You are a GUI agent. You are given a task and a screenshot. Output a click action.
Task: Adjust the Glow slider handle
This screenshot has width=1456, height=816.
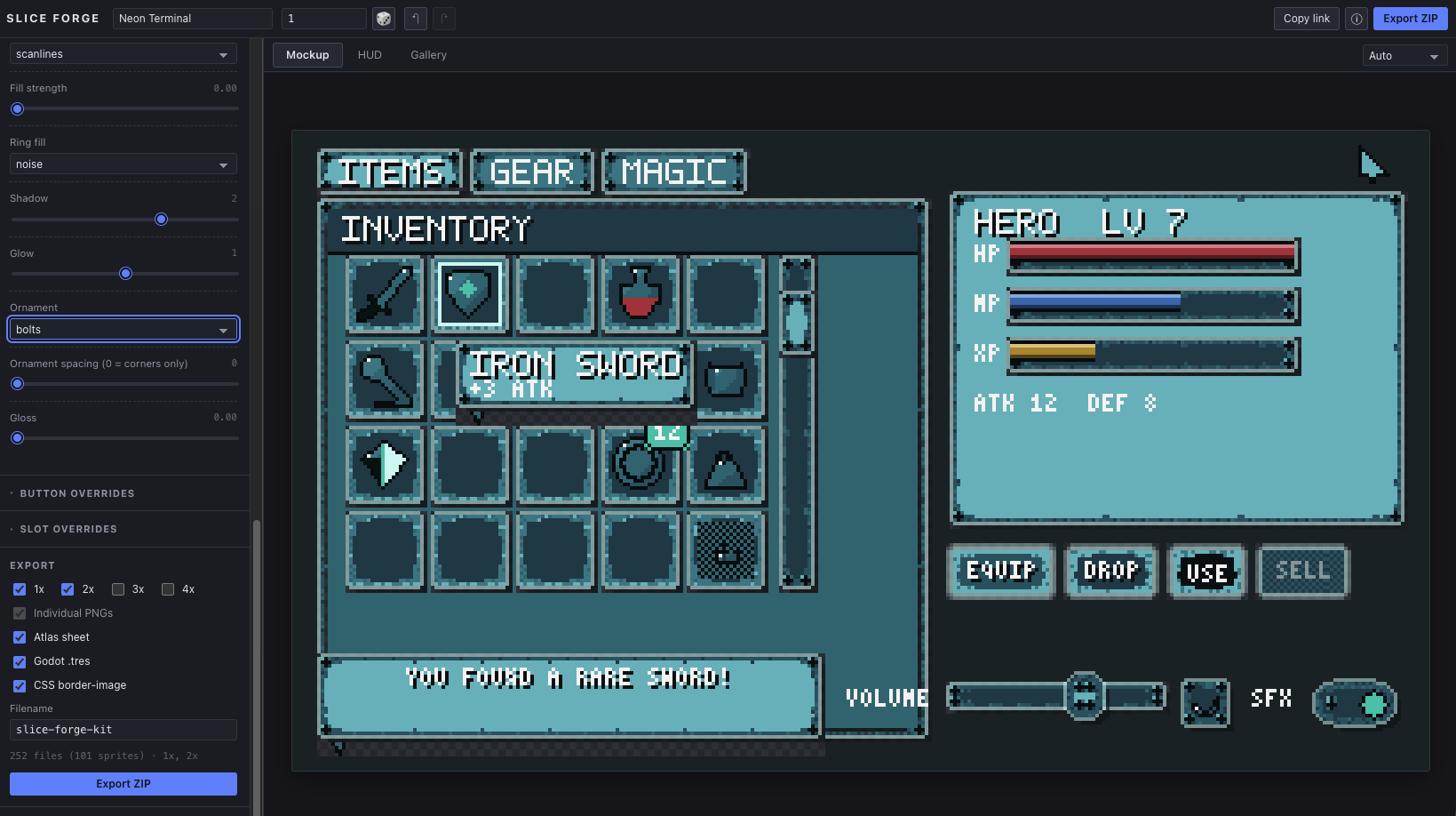pyautogui.click(x=125, y=274)
